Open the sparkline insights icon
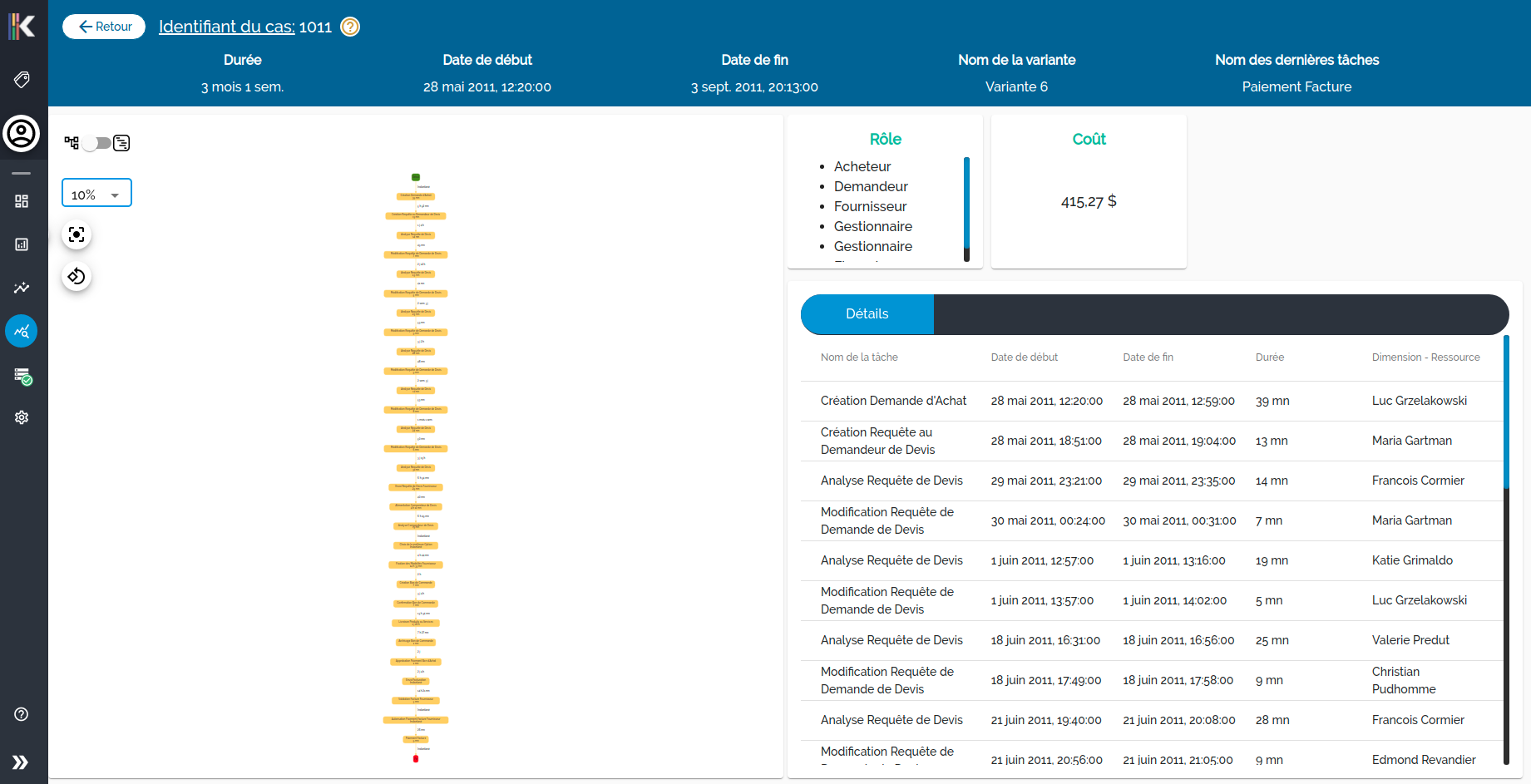This screenshot has height=784, width=1531. click(22, 288)
